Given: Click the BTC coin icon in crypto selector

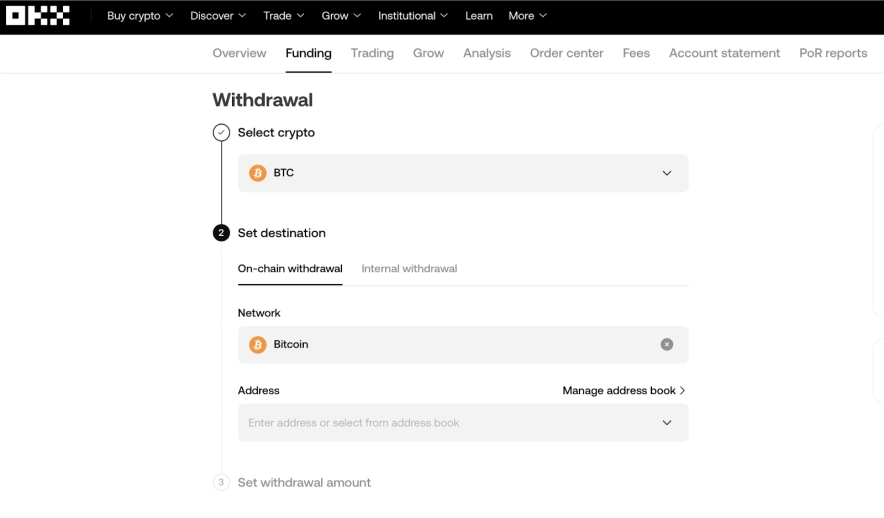Looking at the screenshot, I should click(257, 173).
